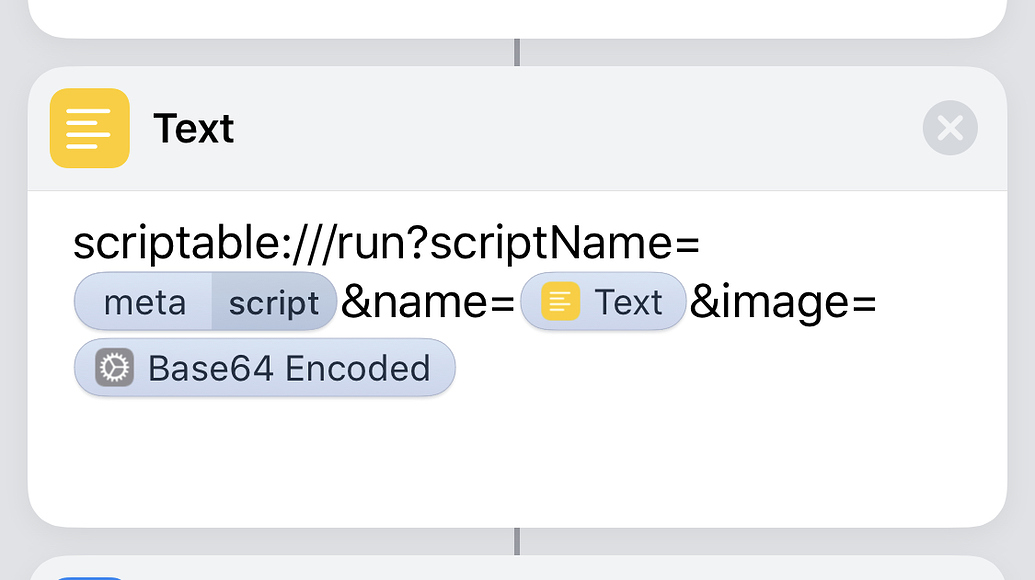Screen dimensions: 1035x580
Task: Tap the Text variable token after &name=
Action: click(x=603, y=302)
